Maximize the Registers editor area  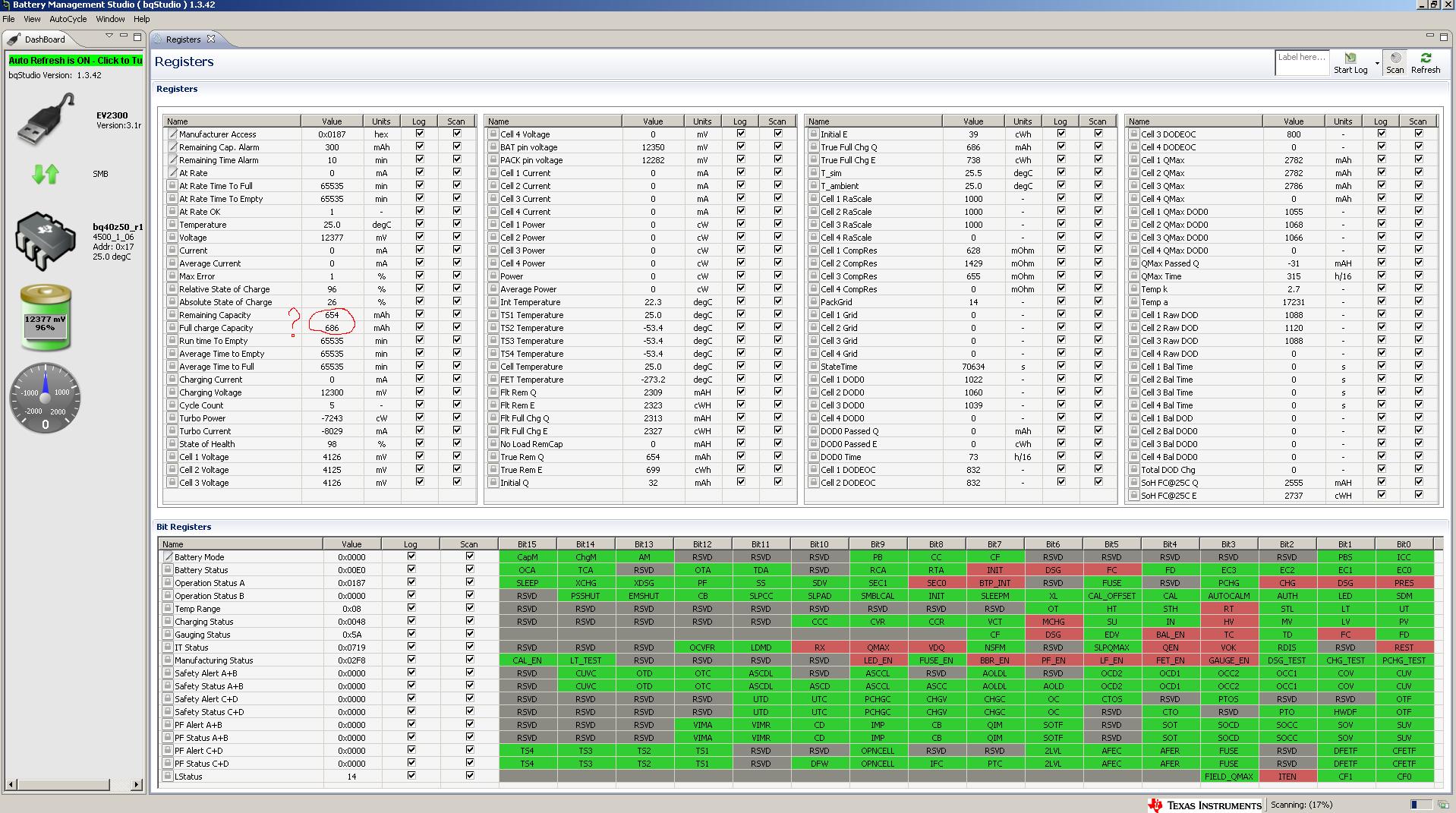click(1444, 36)
